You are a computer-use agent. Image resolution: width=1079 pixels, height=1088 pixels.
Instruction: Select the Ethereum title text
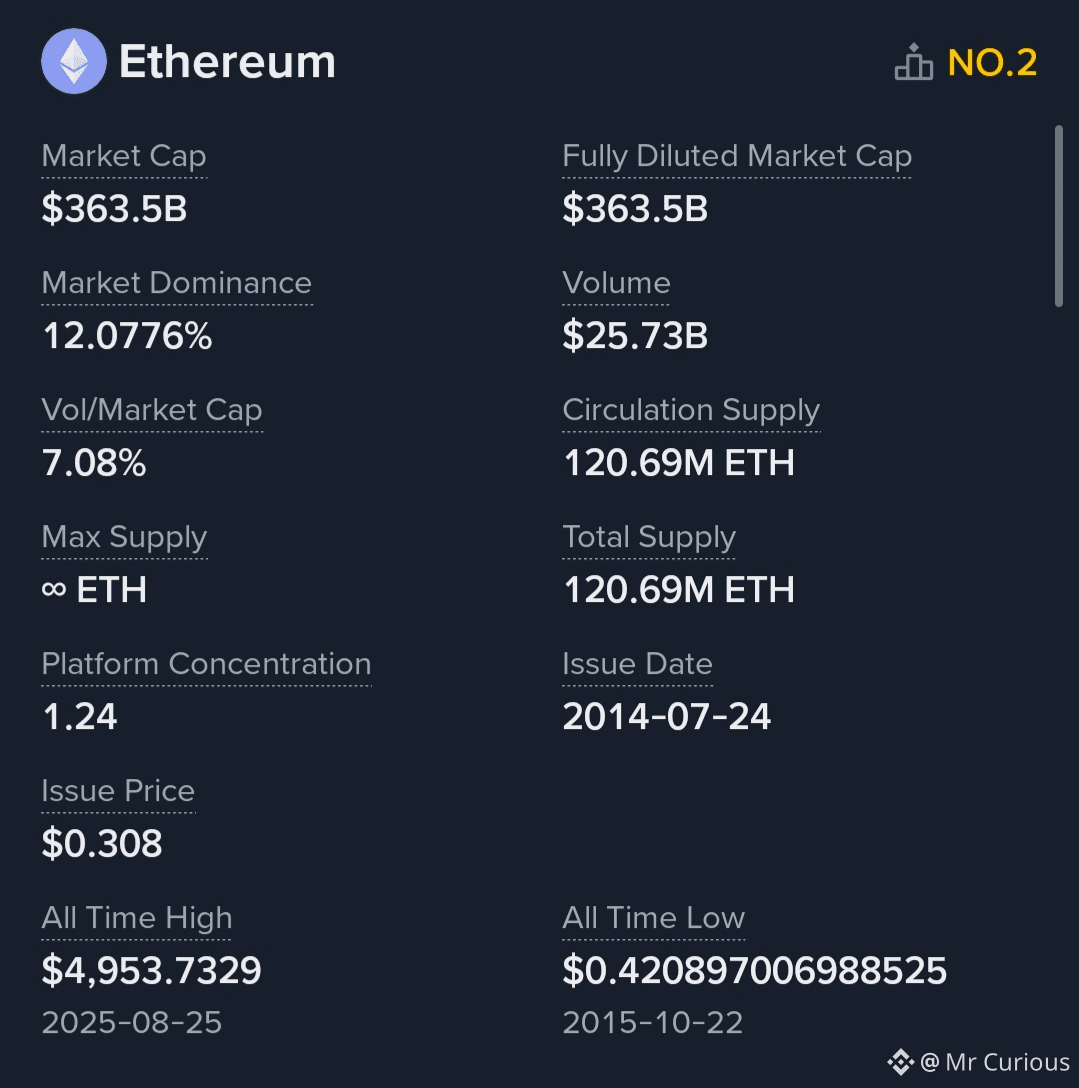click(227, 62)
